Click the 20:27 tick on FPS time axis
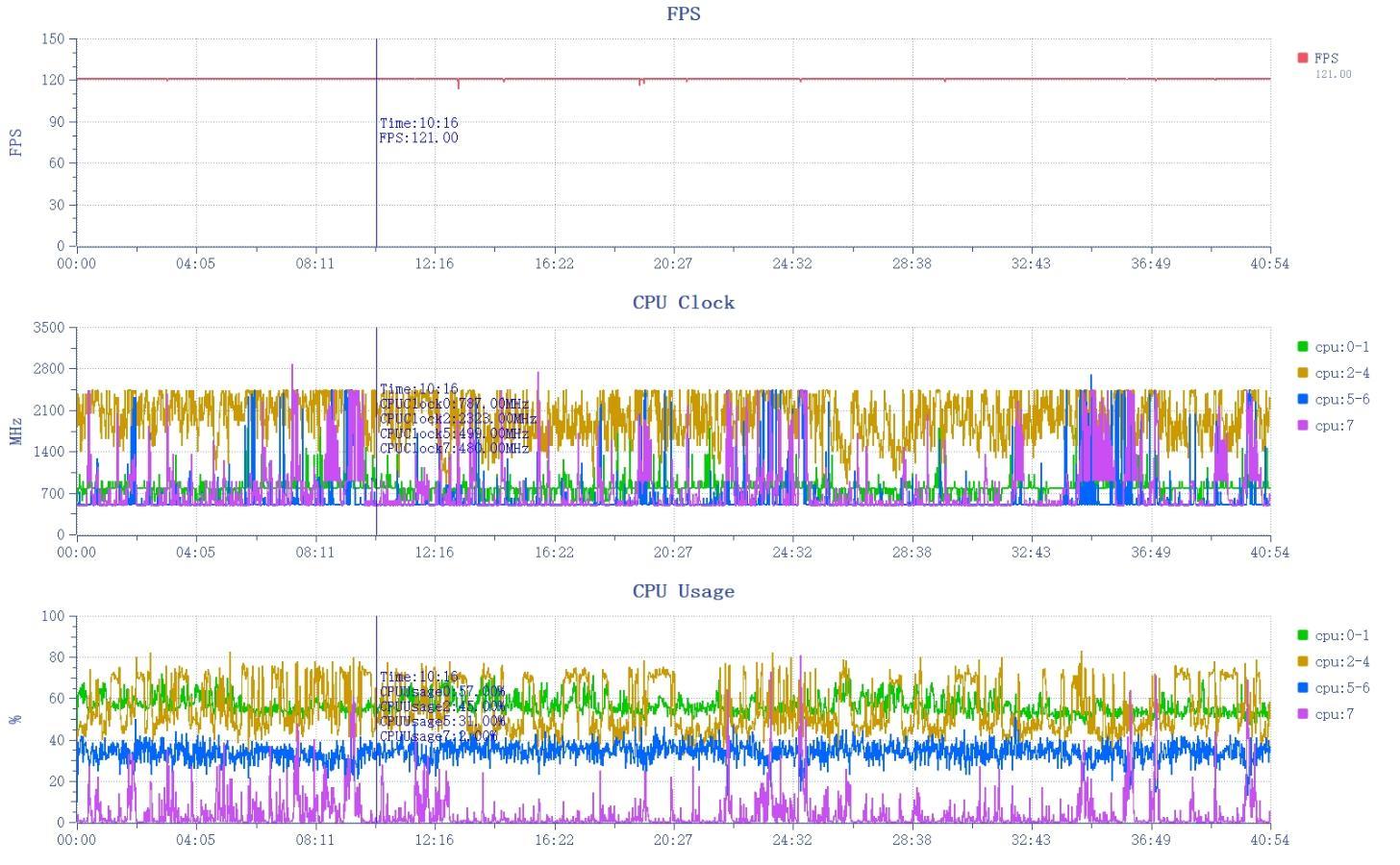 point(673,263)
